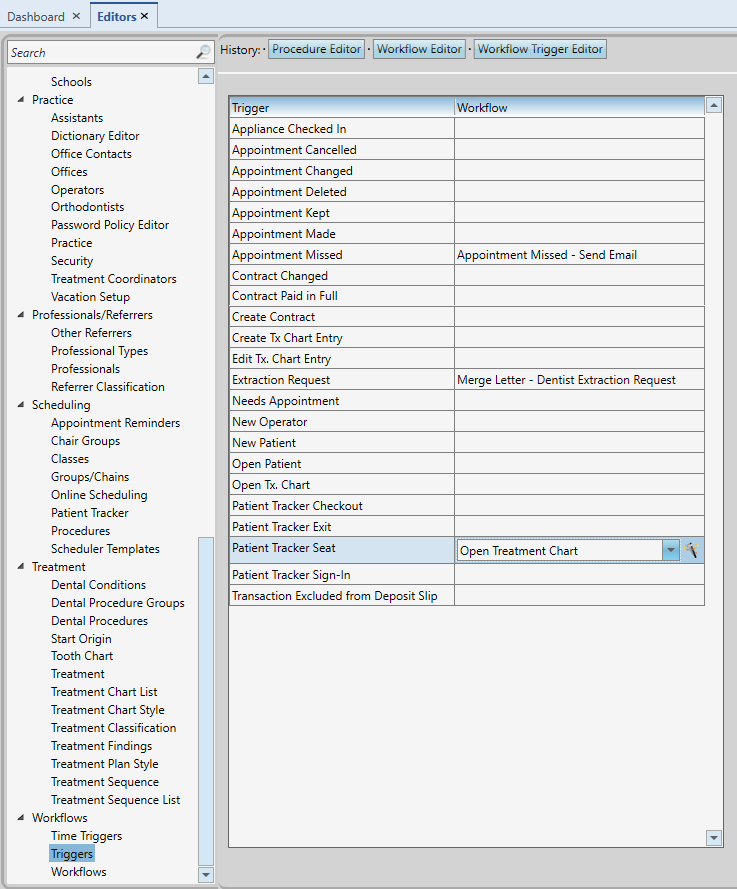This screenshot has width=737, height=889.
Task: Select Schools in the editor tree
Action: pyautogui.click(x=71, y=82)
